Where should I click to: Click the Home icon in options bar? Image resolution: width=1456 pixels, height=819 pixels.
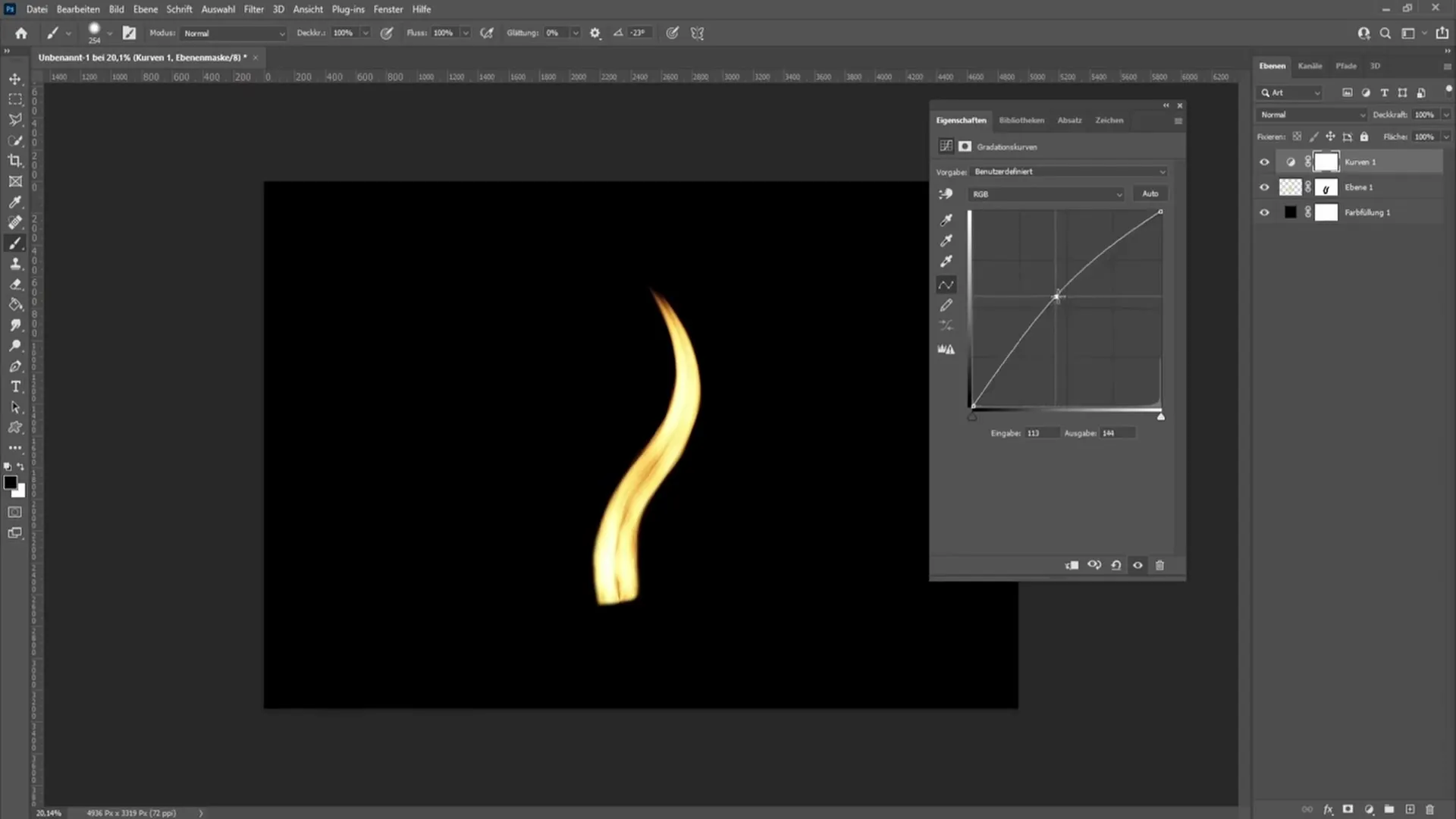point(21,33)
